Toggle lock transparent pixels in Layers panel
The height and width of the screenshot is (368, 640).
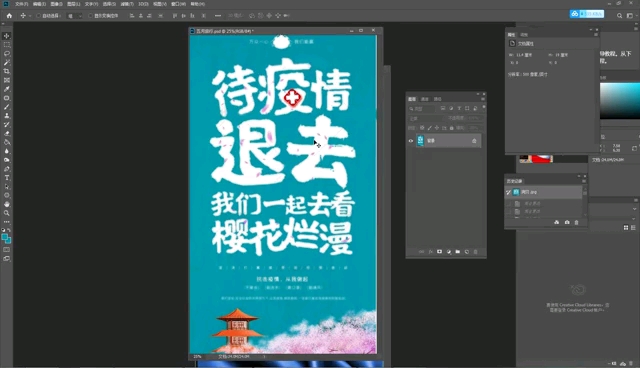pos(422,128)
